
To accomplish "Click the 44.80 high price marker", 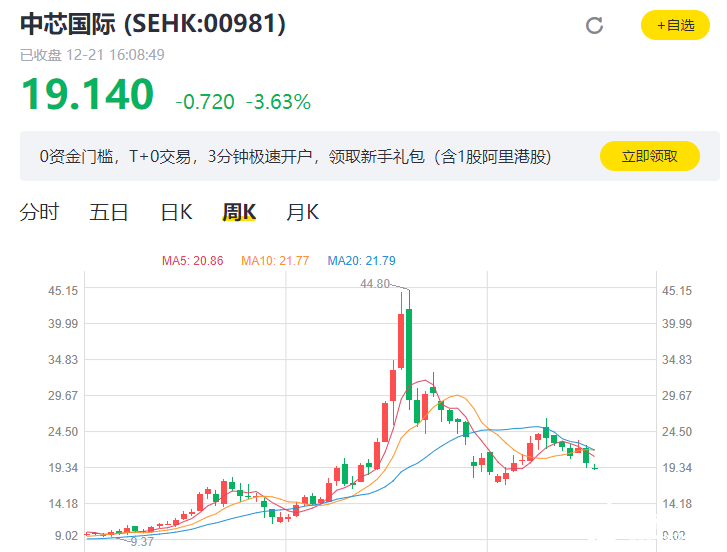I will point(375,284).
